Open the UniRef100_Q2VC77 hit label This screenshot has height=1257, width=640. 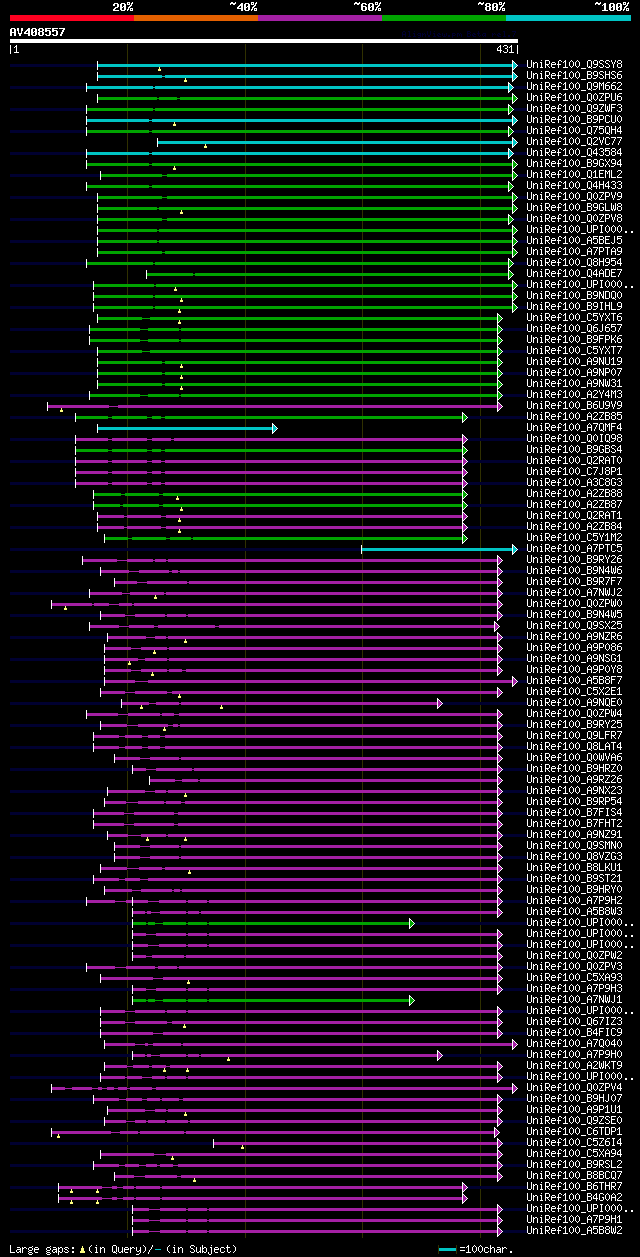coord(574,141)
